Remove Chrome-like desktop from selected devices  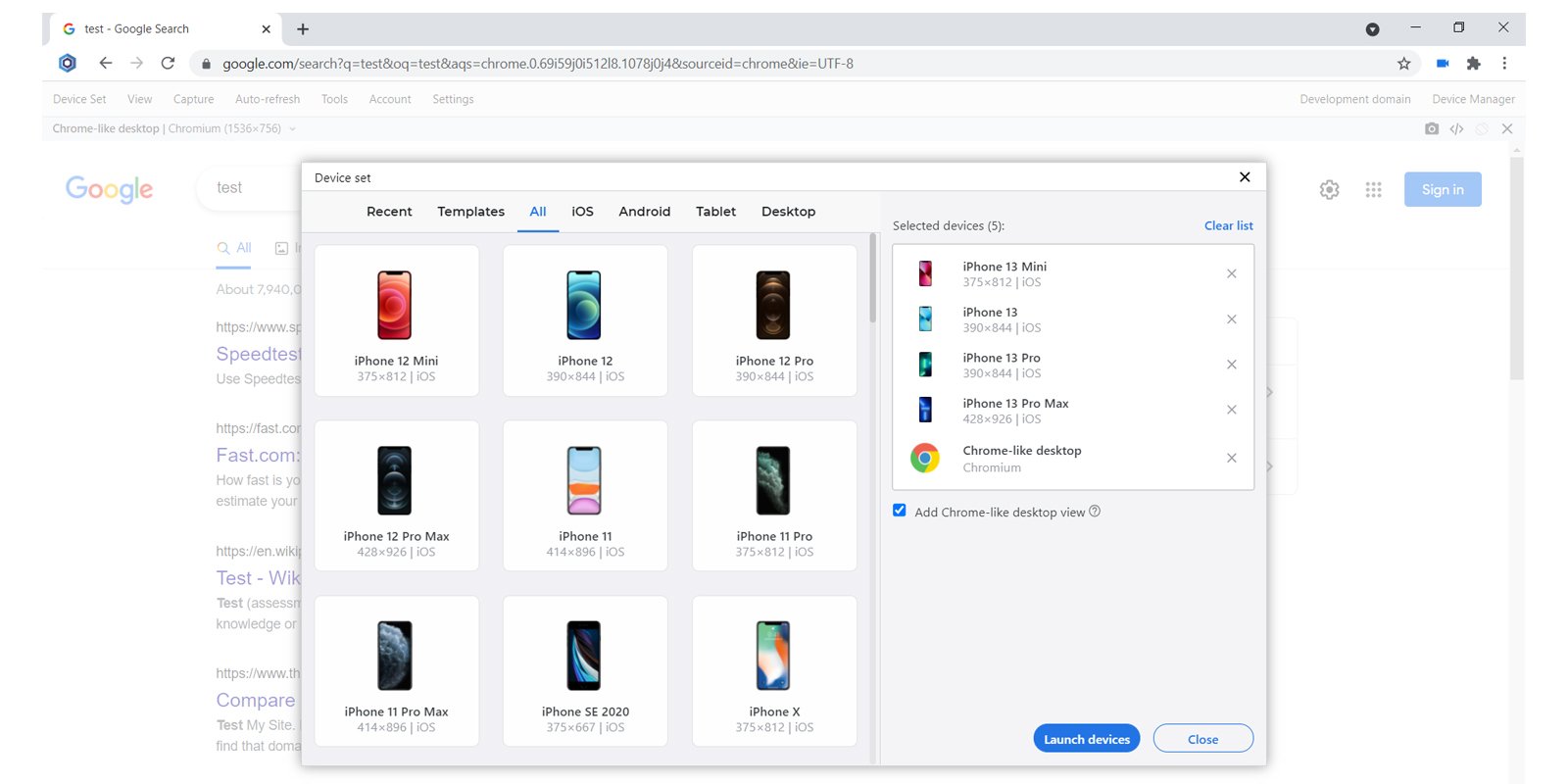(1232, 458)
